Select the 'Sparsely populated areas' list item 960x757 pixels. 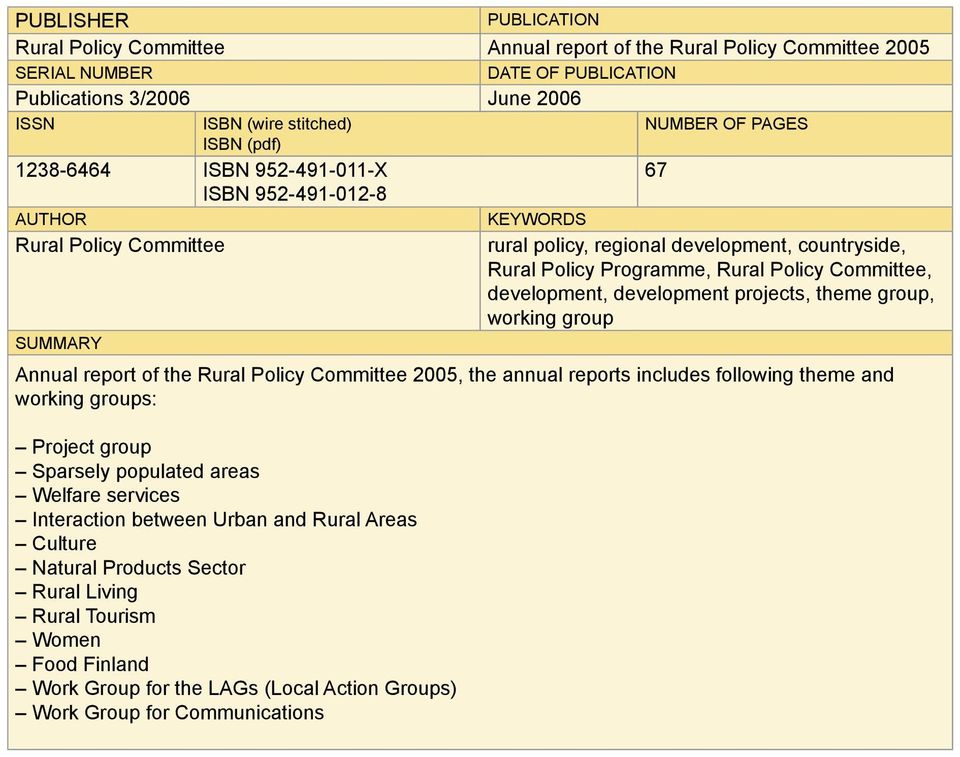coord(137,471)
